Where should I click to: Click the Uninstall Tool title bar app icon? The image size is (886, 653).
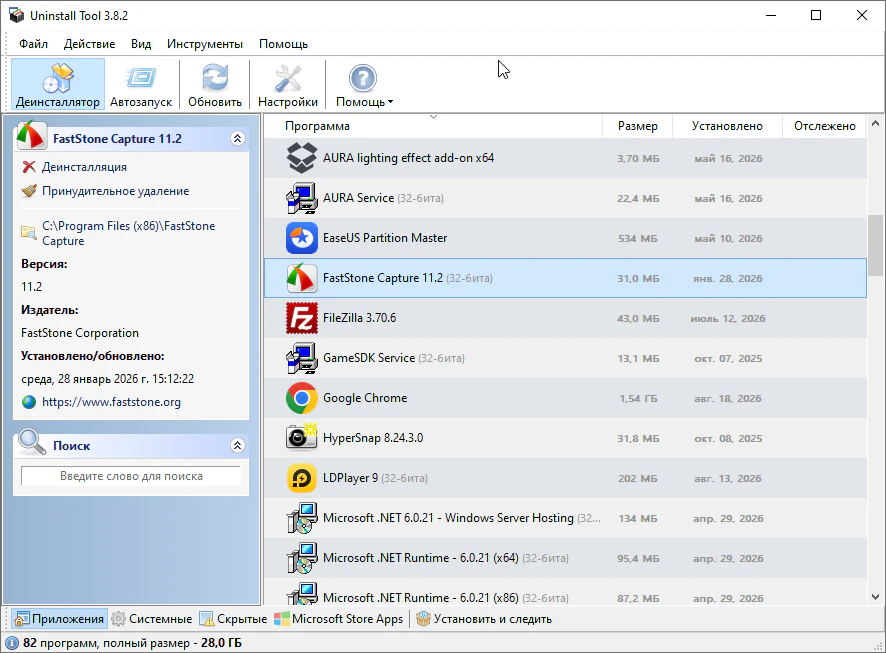click(x=16, y=15)
